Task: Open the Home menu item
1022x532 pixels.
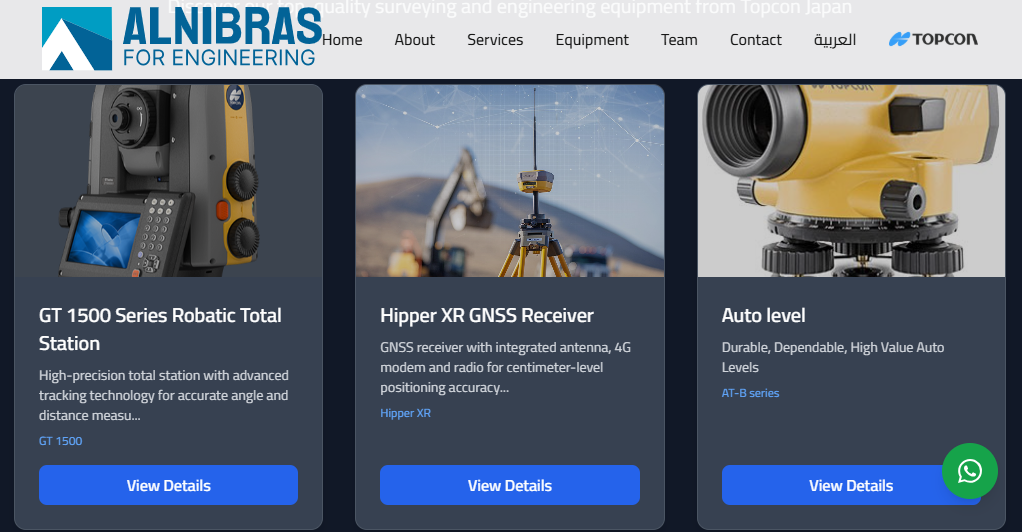Action: pyautogui.click(x=342, y=40)
